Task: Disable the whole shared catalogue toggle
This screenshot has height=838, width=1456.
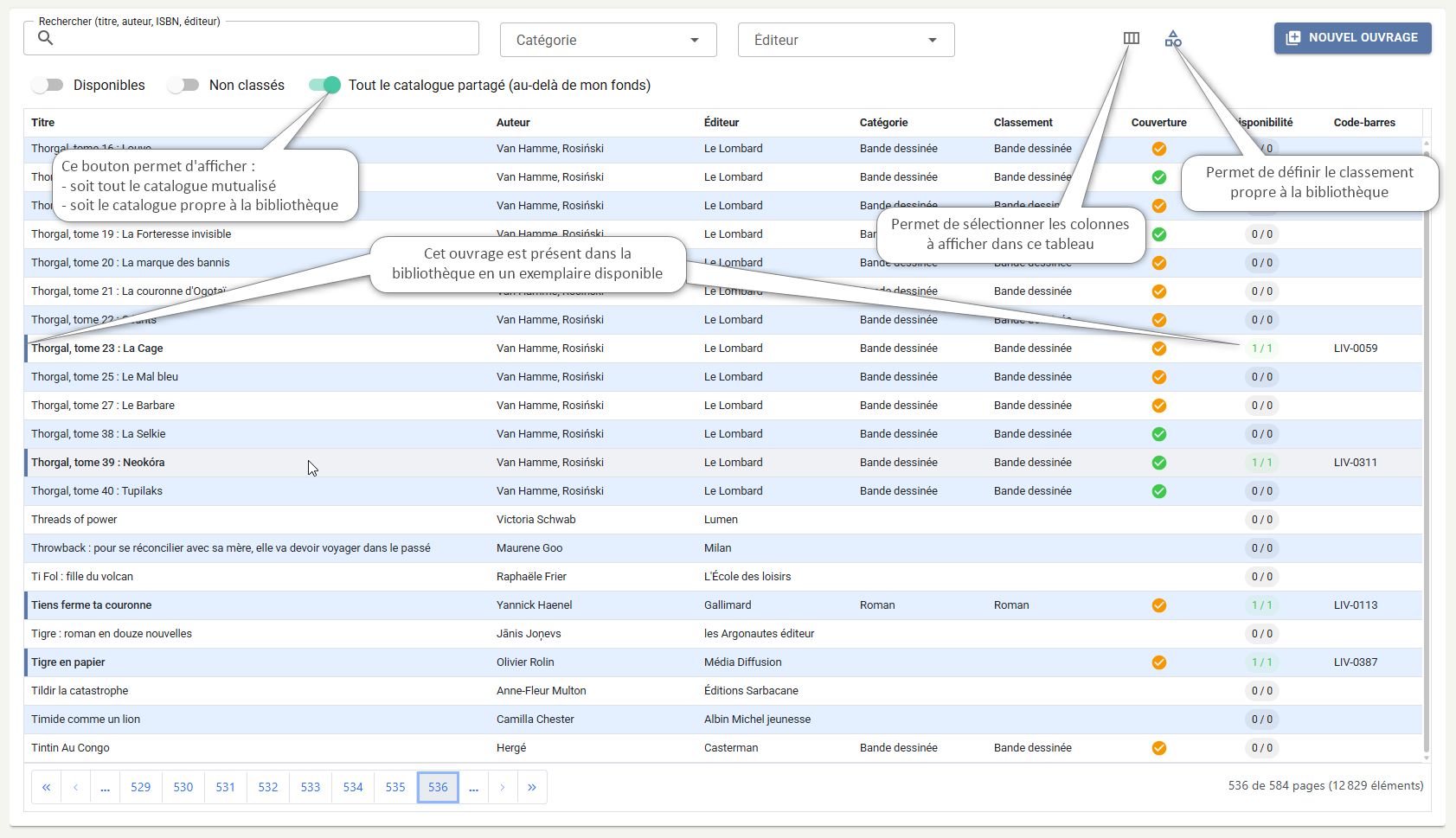Action: coord(324,85)
